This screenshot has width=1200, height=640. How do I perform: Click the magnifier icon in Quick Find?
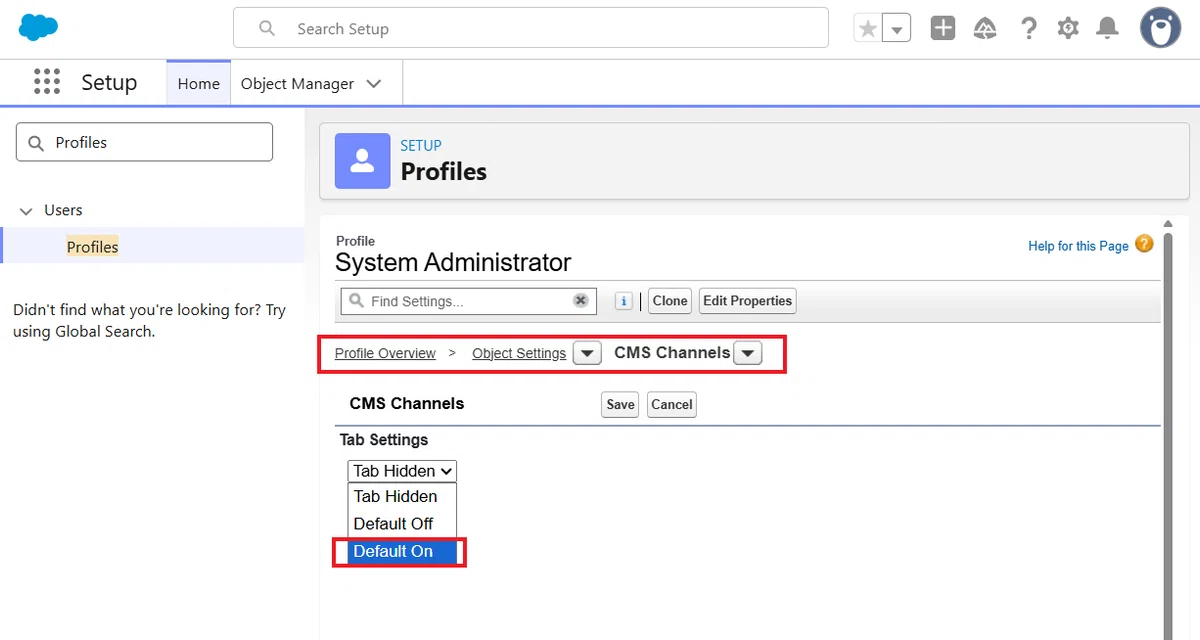click(x=36, y=143)
